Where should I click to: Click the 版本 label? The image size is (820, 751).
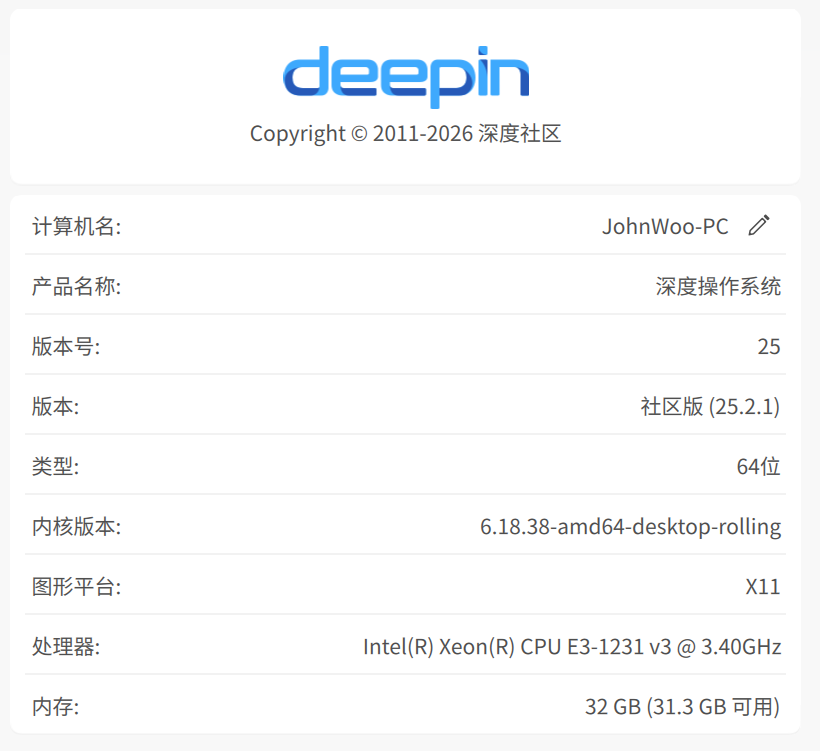[x=56, y=406]
